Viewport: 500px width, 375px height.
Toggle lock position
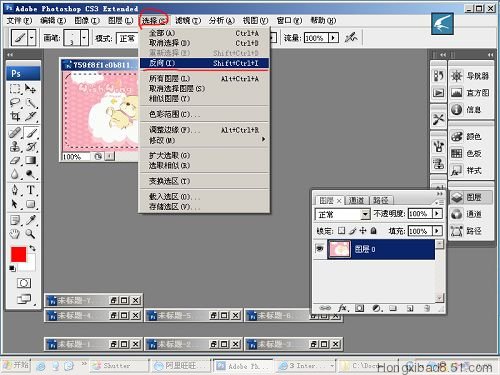coord(363,231)
